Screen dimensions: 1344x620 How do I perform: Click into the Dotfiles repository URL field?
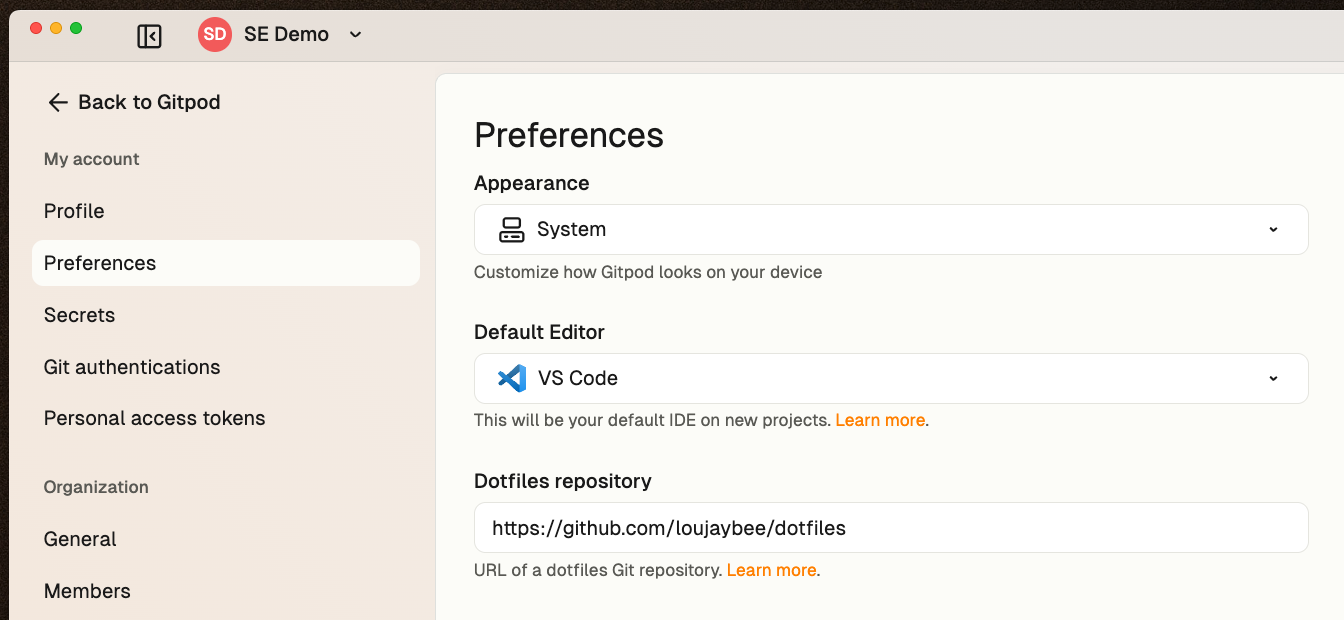[891, 527]
